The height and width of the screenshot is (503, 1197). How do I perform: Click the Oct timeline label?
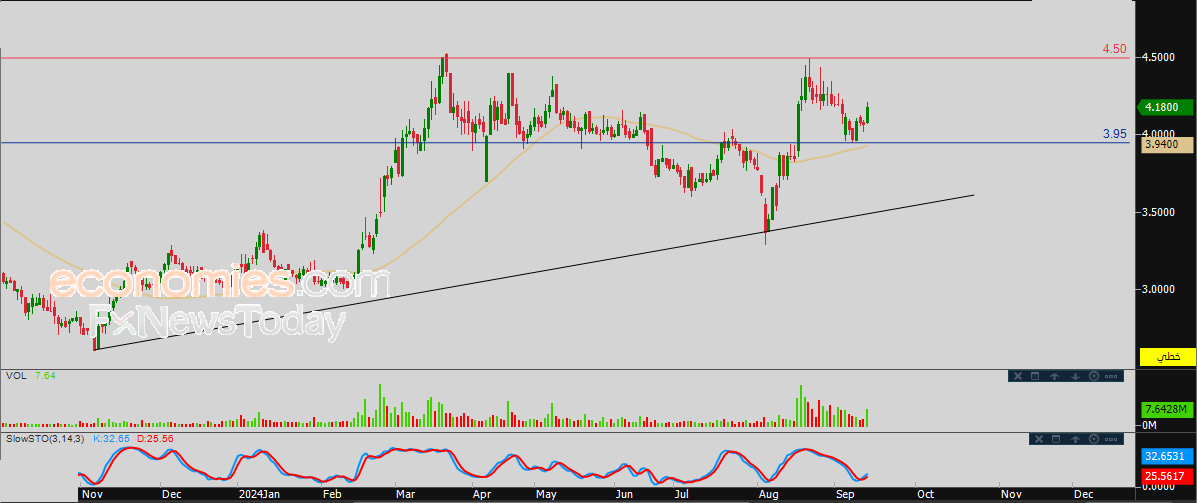(x=926, y=495)
